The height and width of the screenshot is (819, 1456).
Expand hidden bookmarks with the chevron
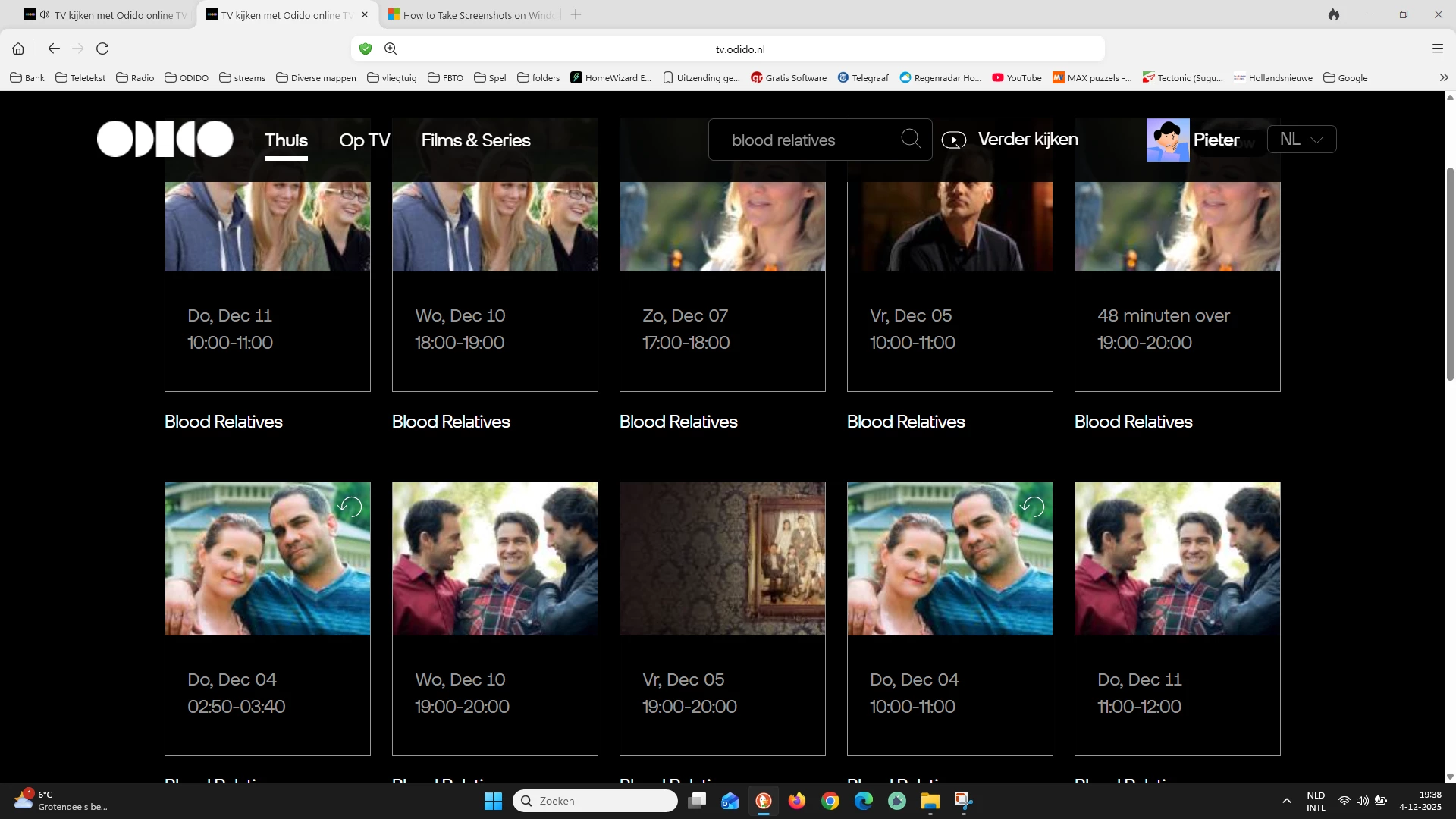1443,77
